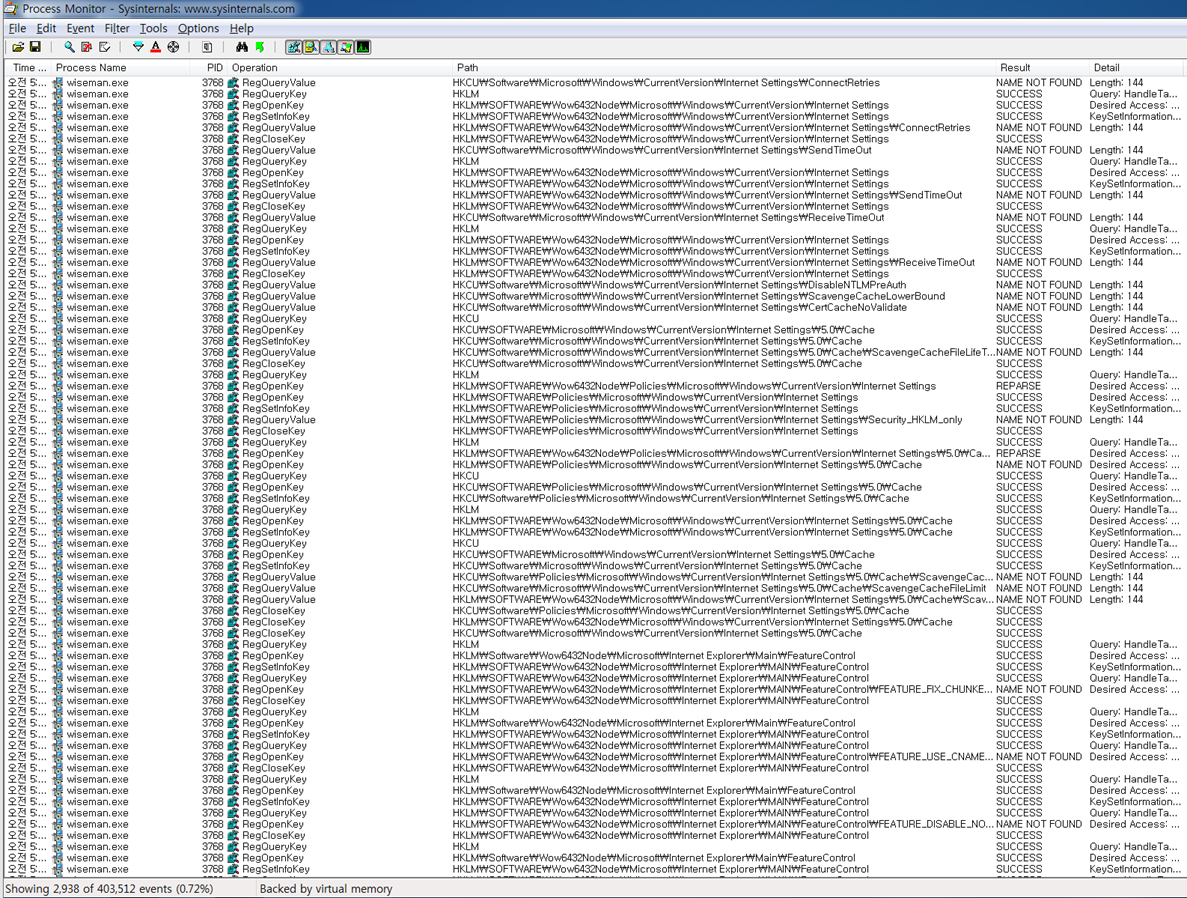The width and height of the screenshot is (1187, 898).
Task: Select the HKCU ConnectRetries path in first row
Action: tap(666, 83)
